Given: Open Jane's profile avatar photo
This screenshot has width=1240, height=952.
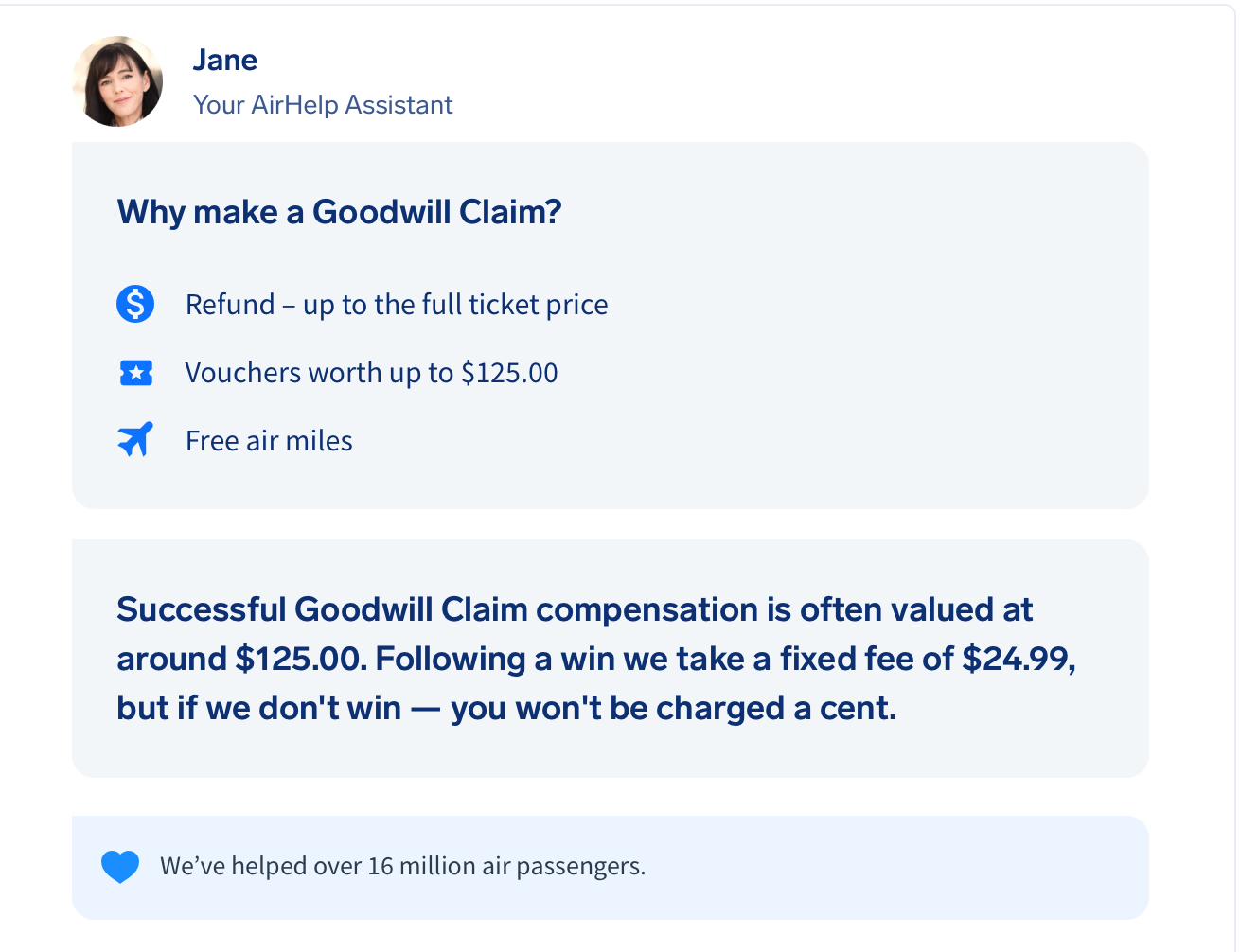Looking at the screenshot, I should click(117, 81).
